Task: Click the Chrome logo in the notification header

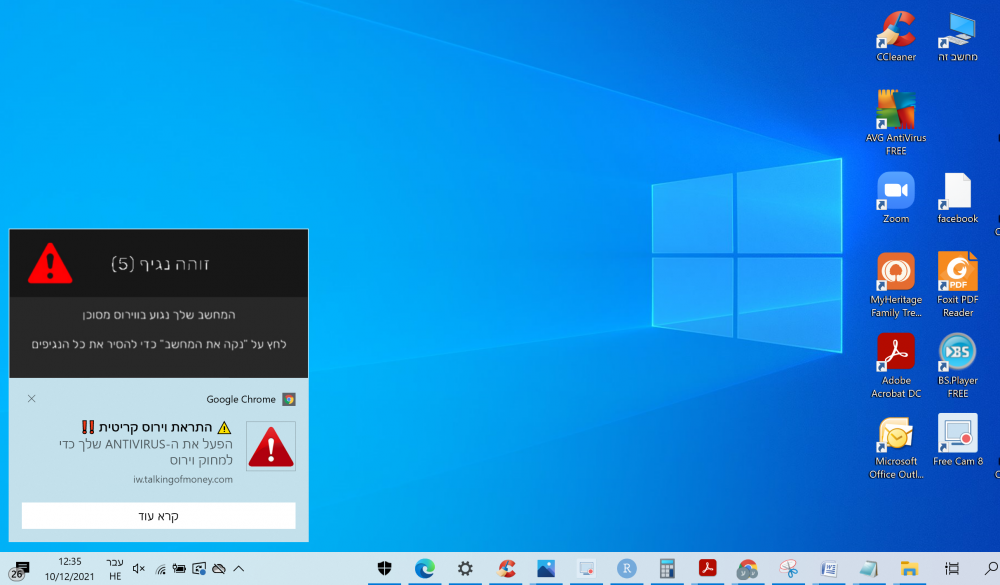Action: pyautogui.click(x=289, y=399)
